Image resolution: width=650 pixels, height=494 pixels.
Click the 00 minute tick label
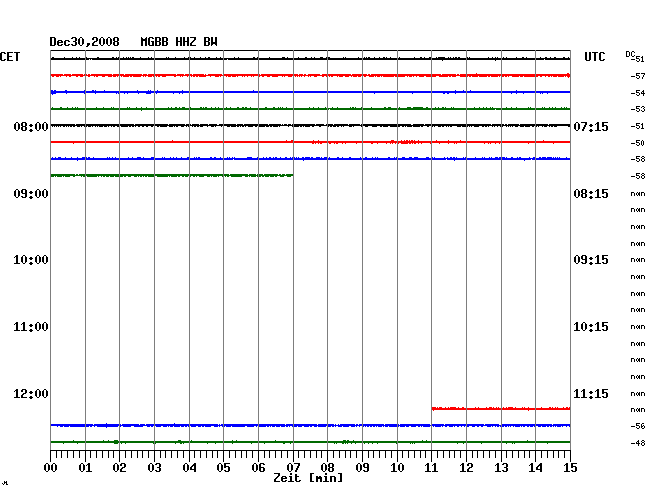pyautogui.click(x=51, y=468)
